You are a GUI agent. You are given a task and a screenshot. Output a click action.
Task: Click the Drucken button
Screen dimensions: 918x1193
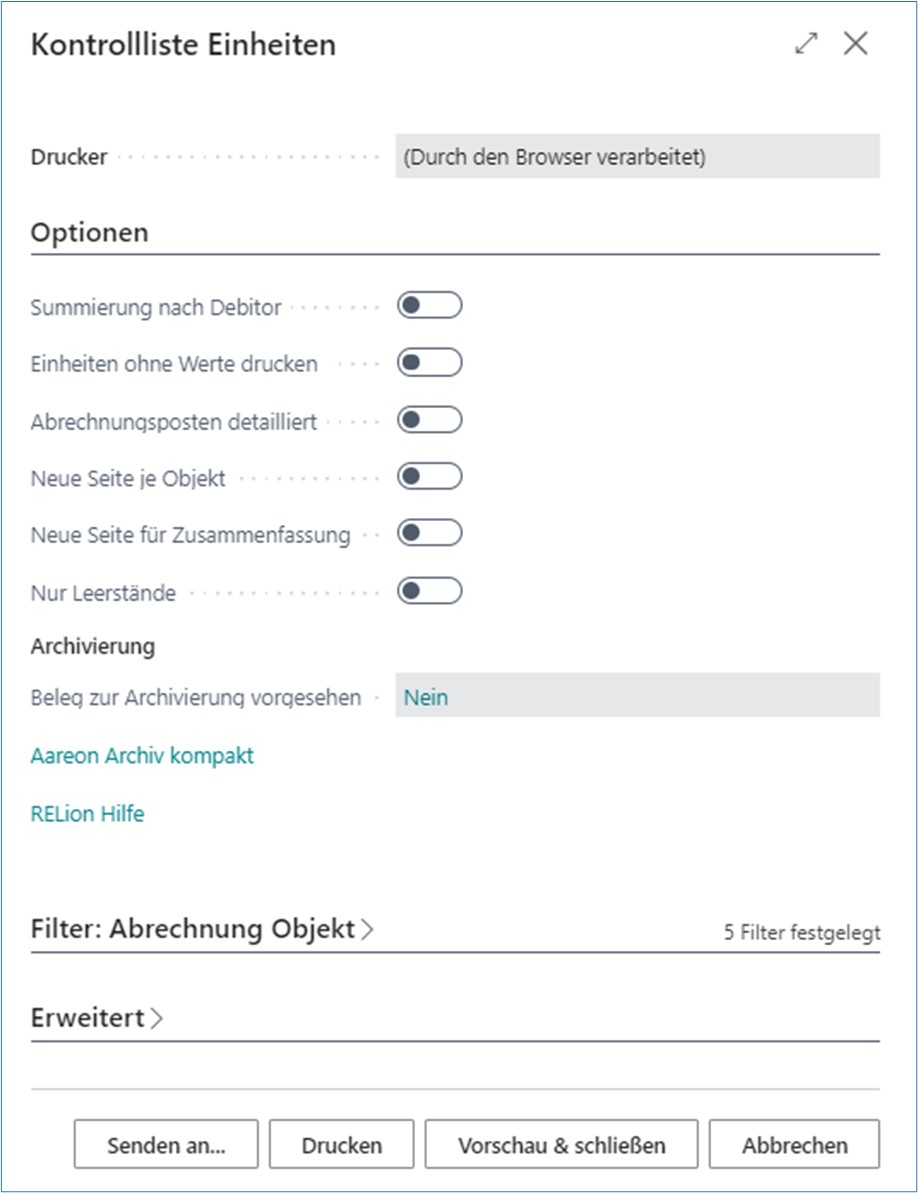341,1144
